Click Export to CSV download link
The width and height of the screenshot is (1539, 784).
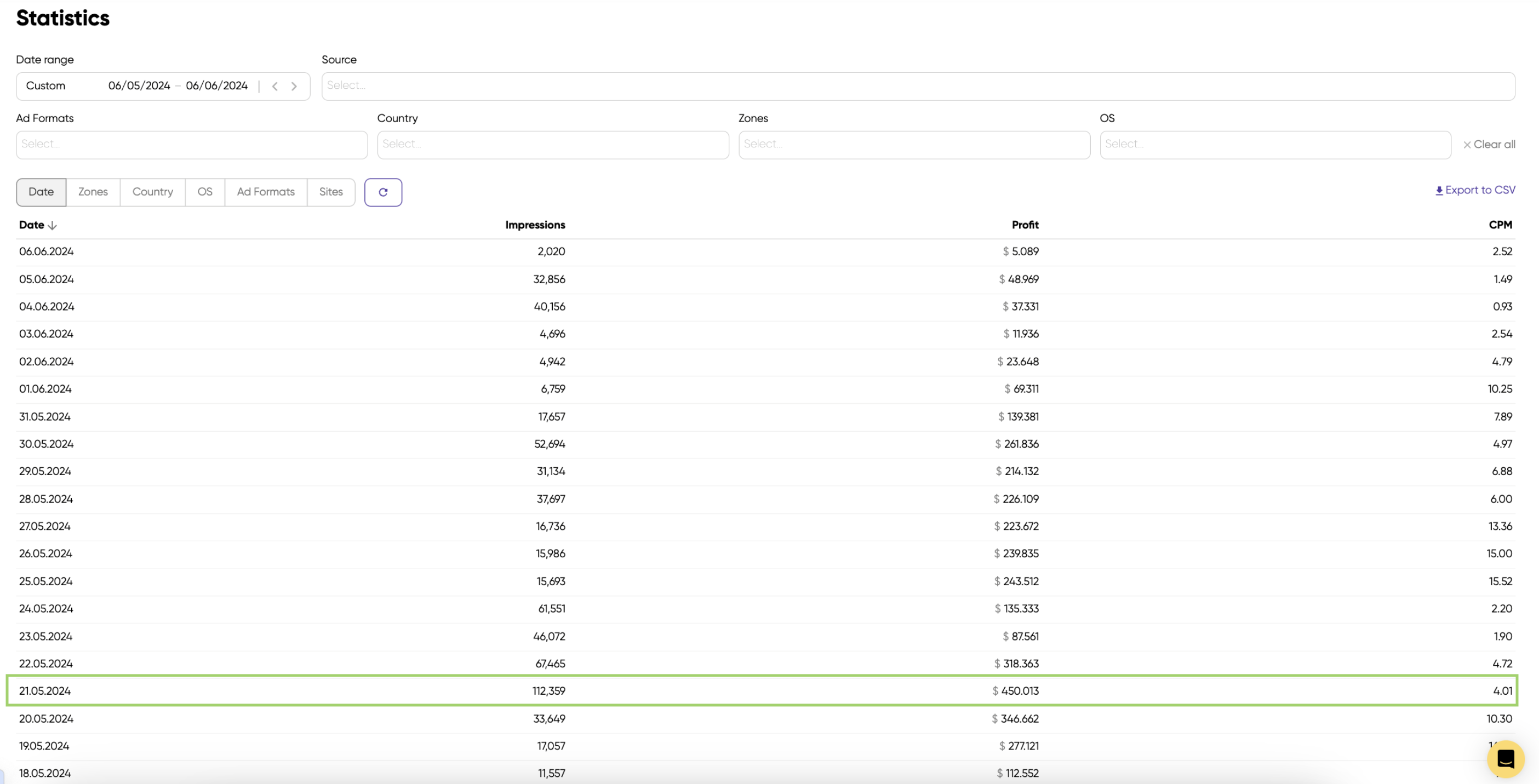pyautogui.click(x=1475, y=190)
